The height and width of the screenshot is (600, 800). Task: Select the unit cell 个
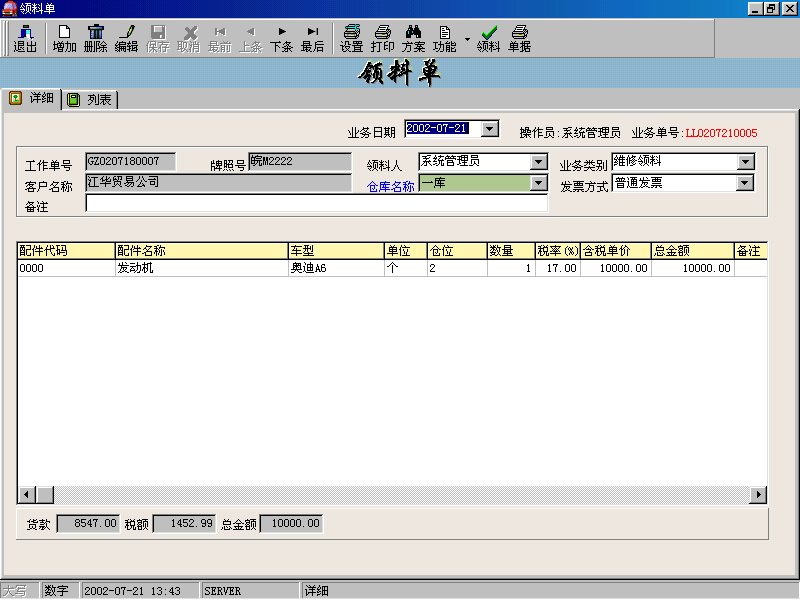click(x=406, y=268)
